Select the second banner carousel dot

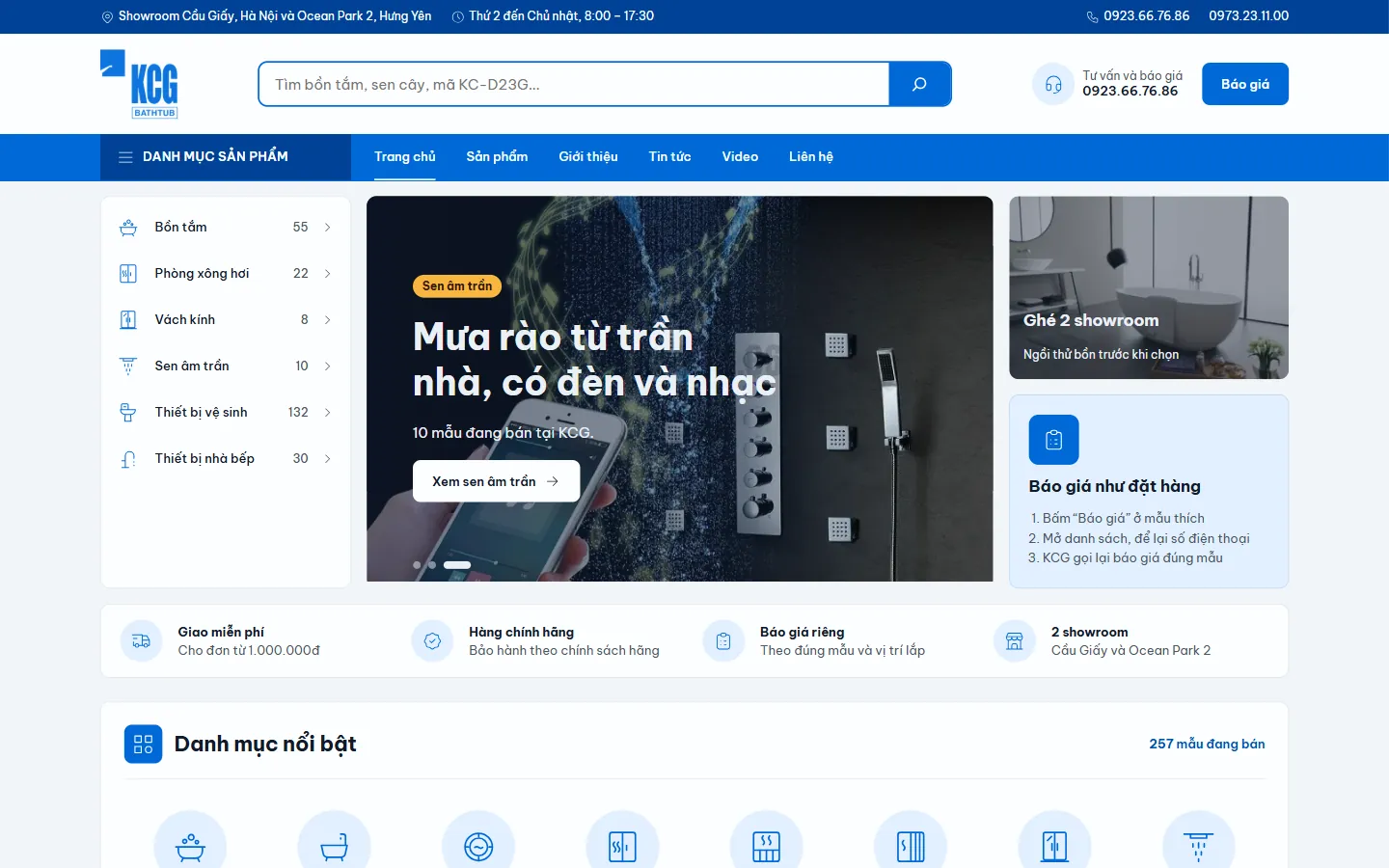point(432,565)
